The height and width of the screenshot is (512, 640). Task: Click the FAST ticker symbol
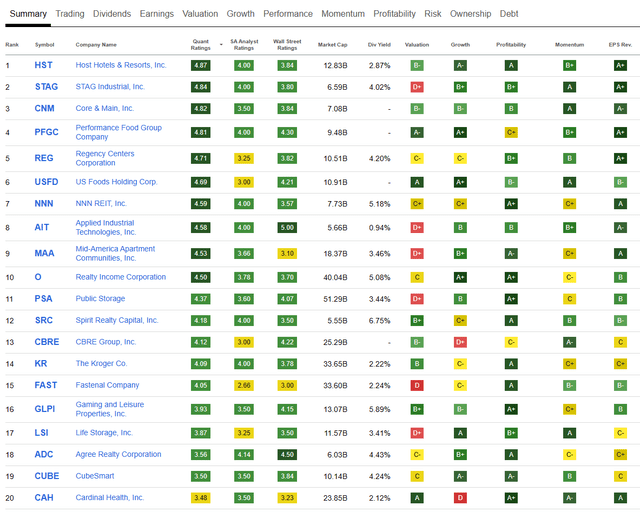click(x=46, y=385)
